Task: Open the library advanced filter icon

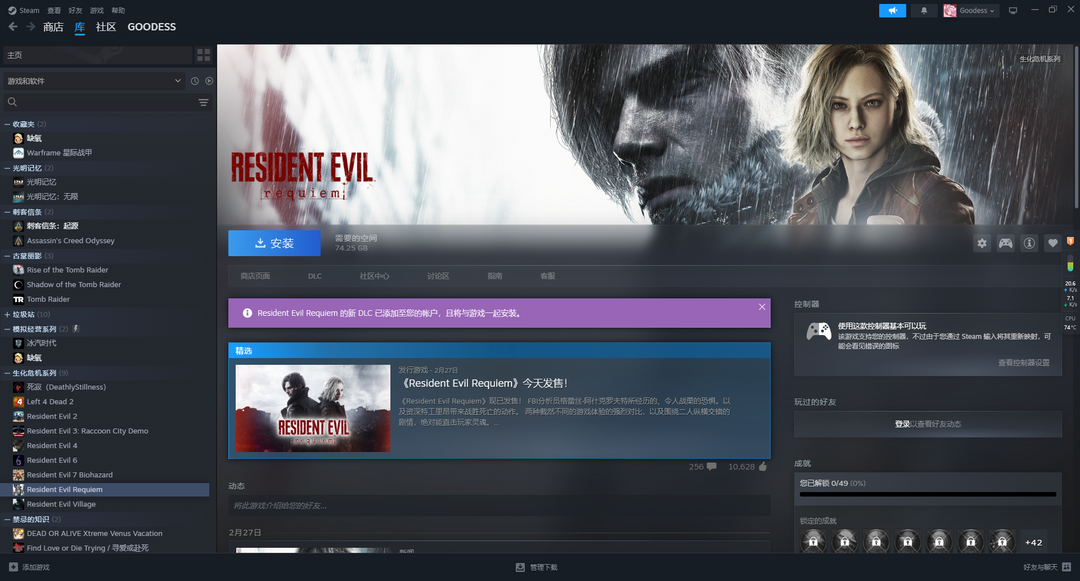Action: 204,102
